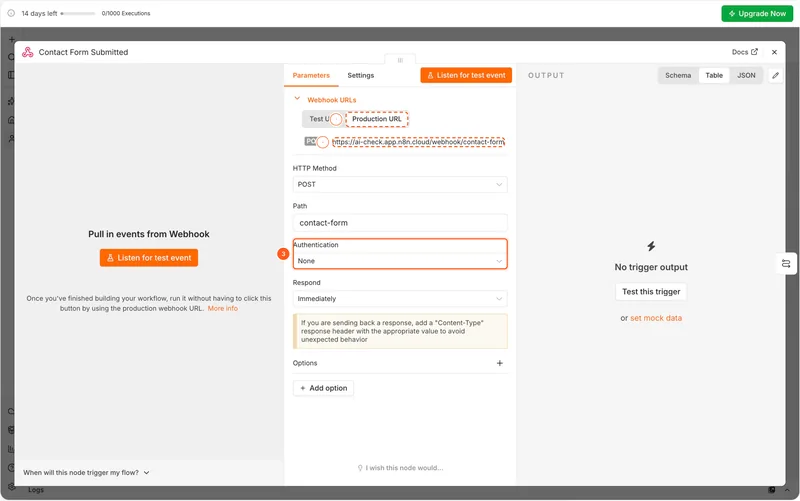Viewport: 800px width, 501px height.
Task: Click the pencil edit output icon
Action: pos(776,76)
